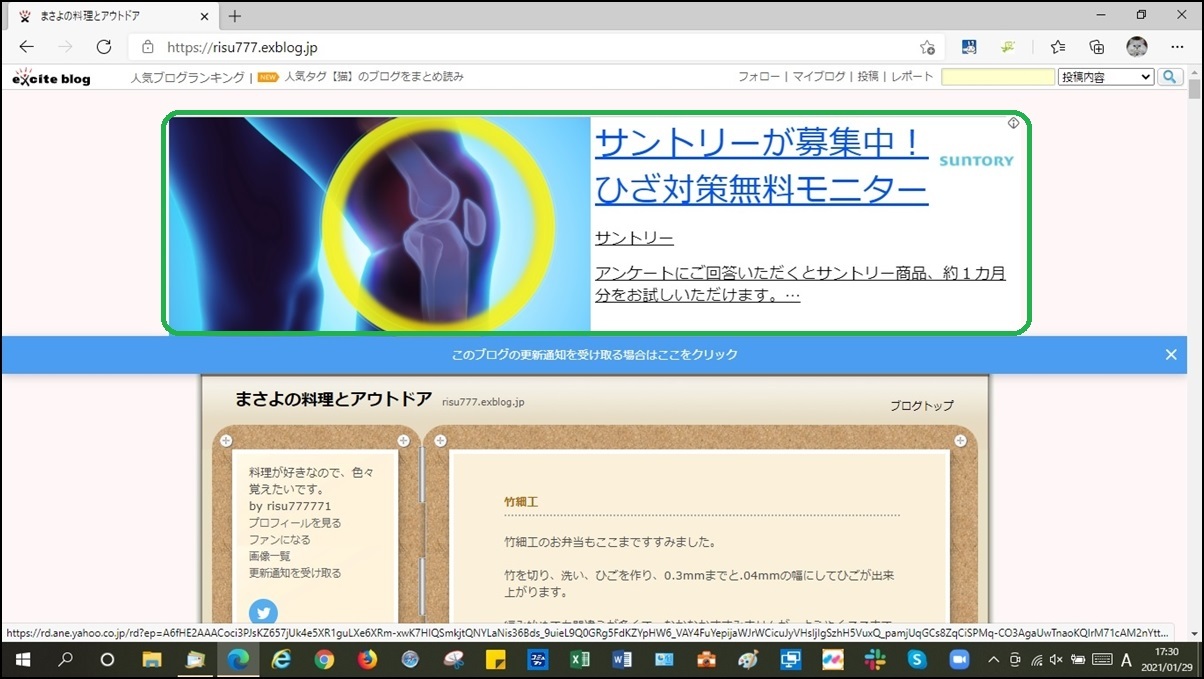
Task: Click the browser profile avatar
Action: pyautogui.click(x=1136, y=47)
